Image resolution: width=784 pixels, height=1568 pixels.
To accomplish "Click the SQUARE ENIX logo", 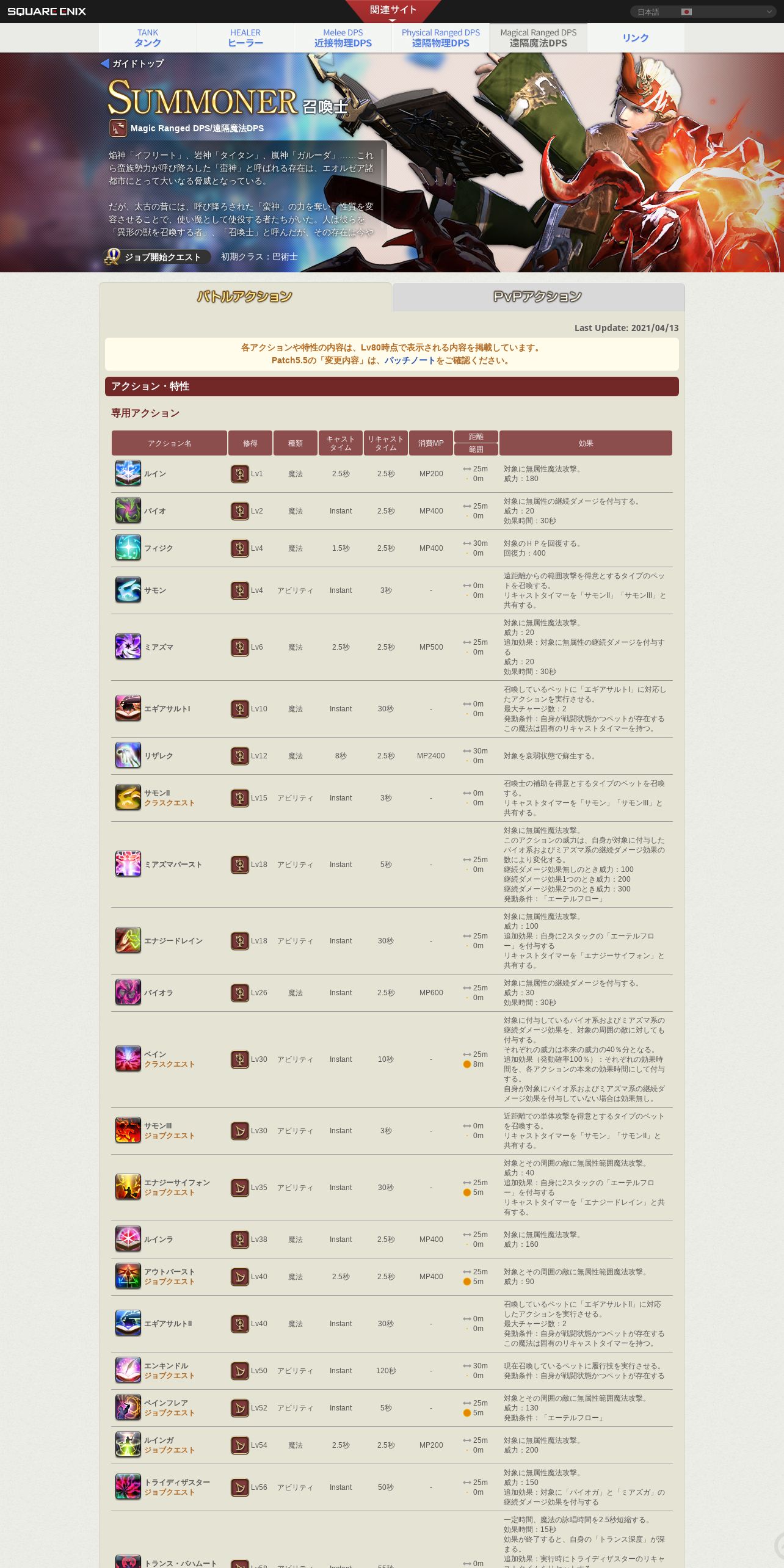I will (x=46, y=12).
